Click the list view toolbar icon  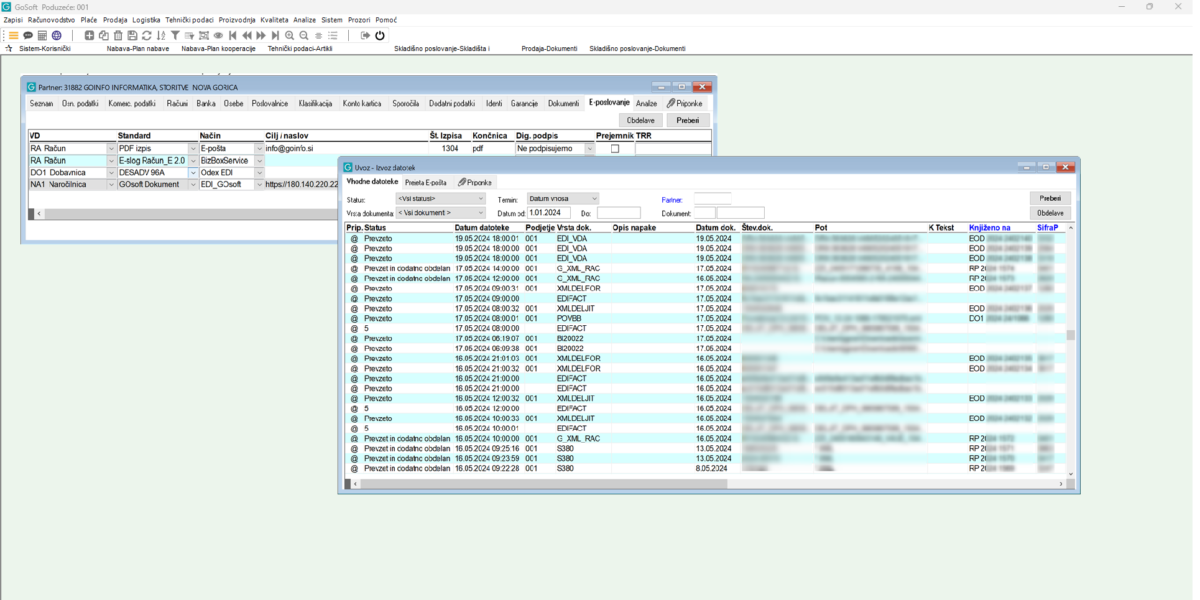tap(333, 35)
